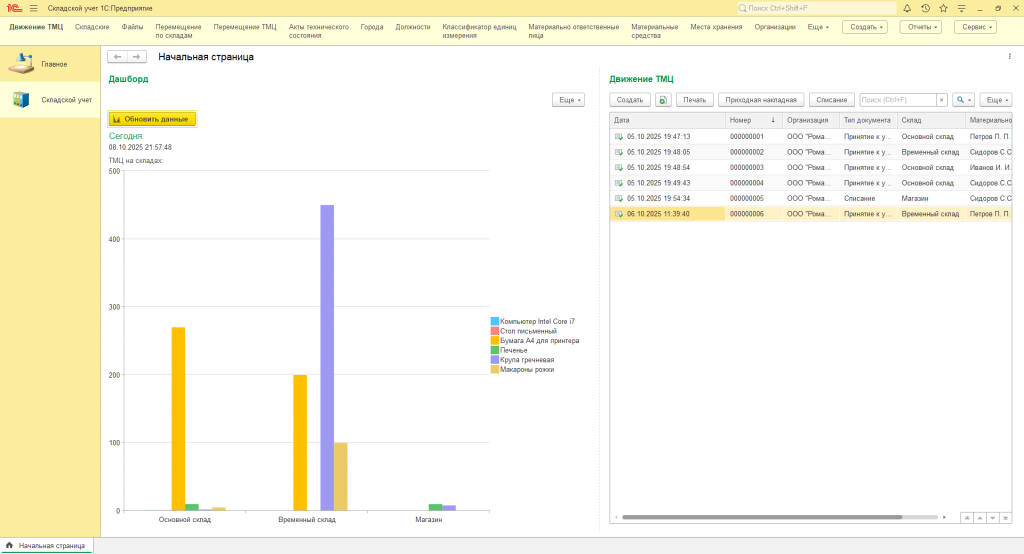Screen dimensions: 1024x554
Task: Click the Приходная накладная button
Action: pos(760,100)
